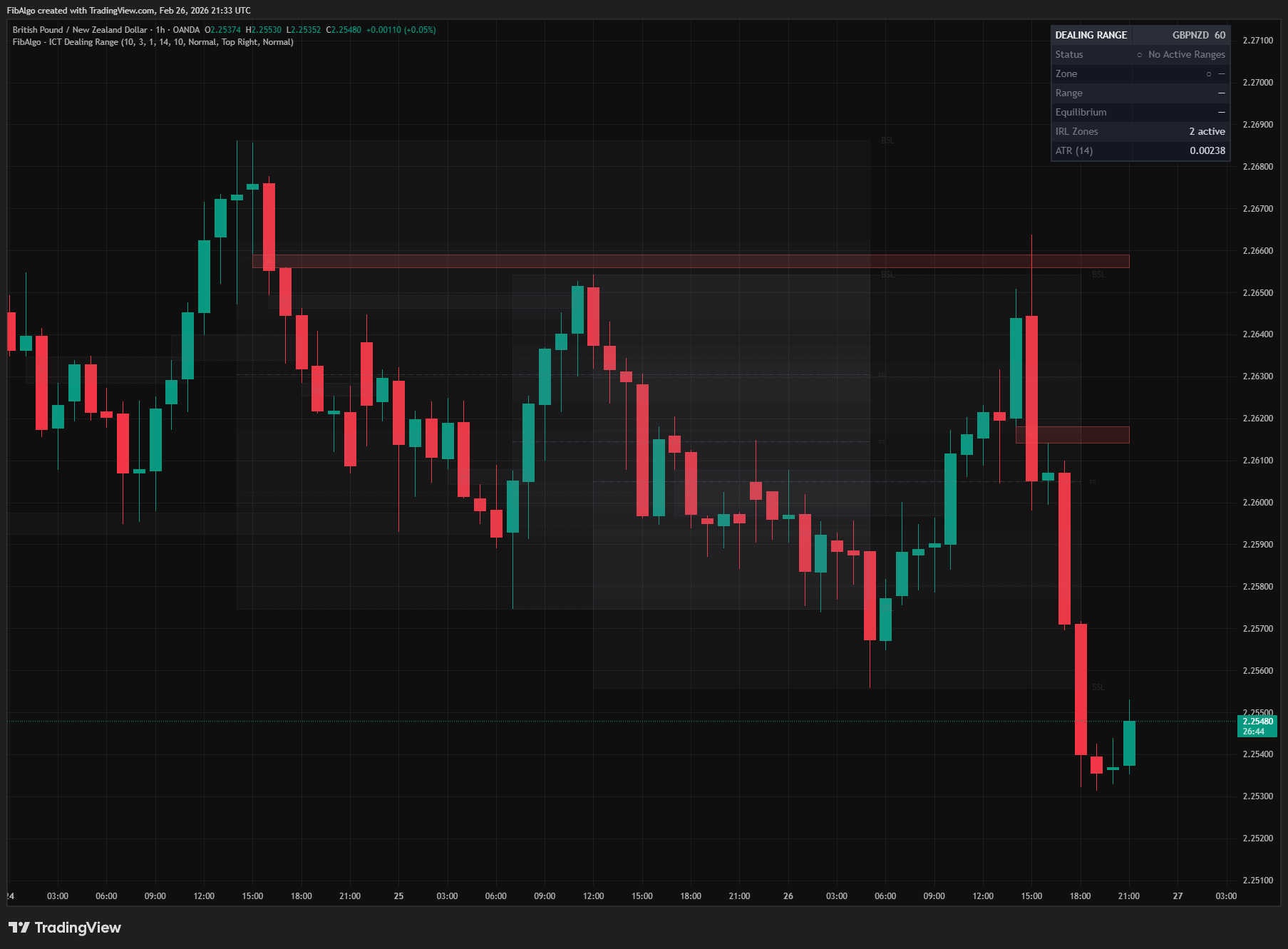Screen dimensions: 1288x949
Task: Click the Zone row status circle
Action: coord(1210,73)
